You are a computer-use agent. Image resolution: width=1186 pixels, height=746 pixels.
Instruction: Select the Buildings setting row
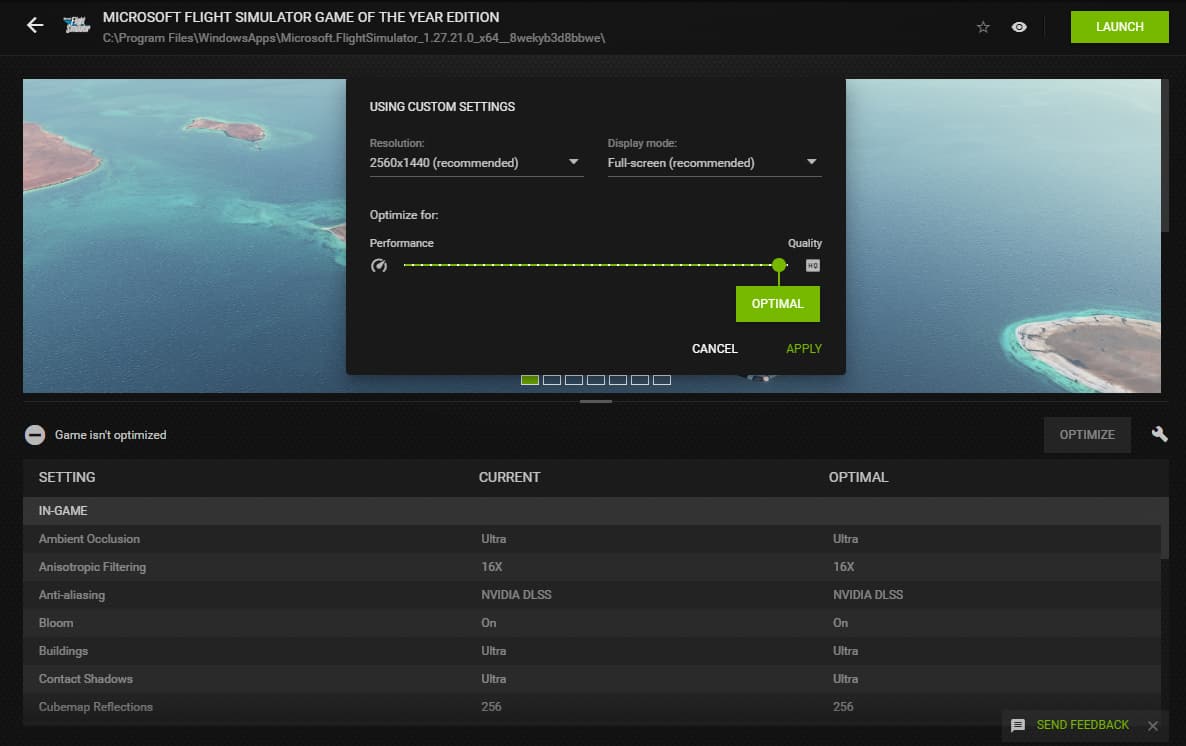[x=591, y=651]
